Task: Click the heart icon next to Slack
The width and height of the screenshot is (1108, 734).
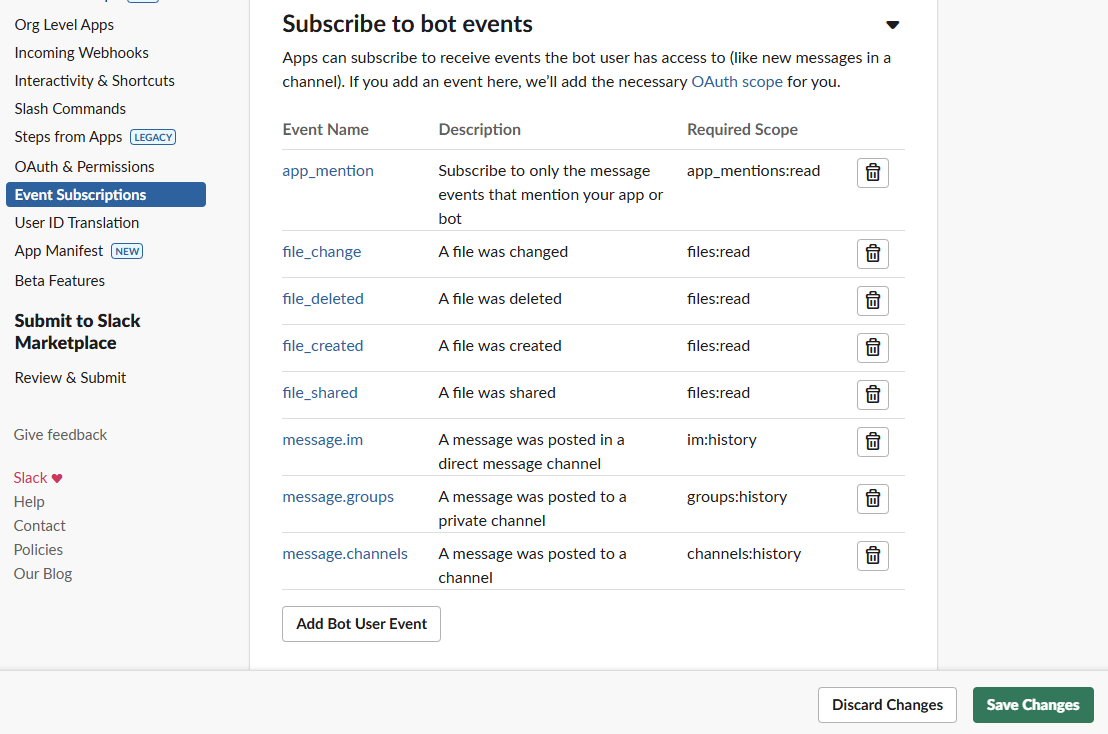Action: 57,478
